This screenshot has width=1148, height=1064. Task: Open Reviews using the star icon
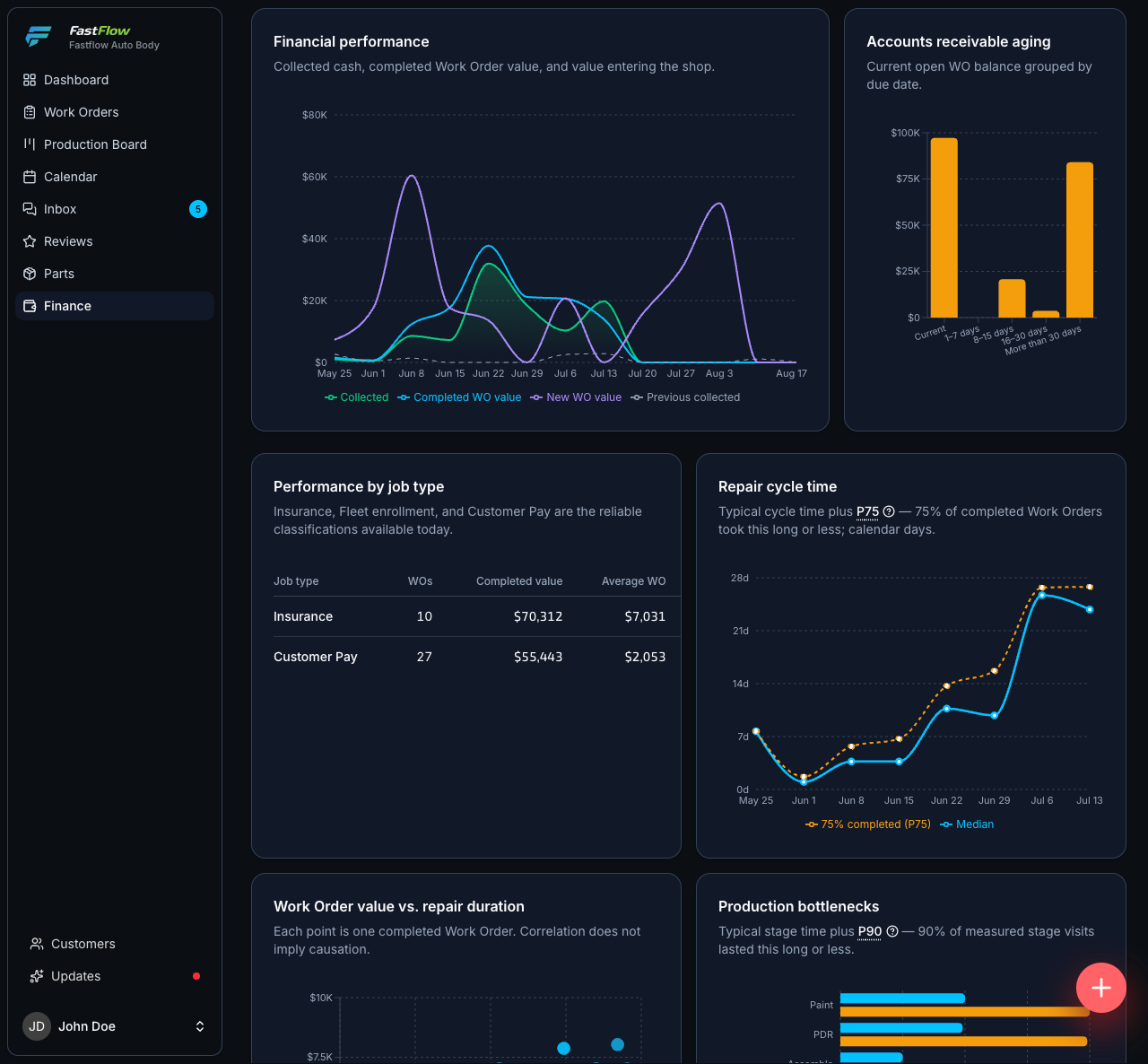[30, 241]
